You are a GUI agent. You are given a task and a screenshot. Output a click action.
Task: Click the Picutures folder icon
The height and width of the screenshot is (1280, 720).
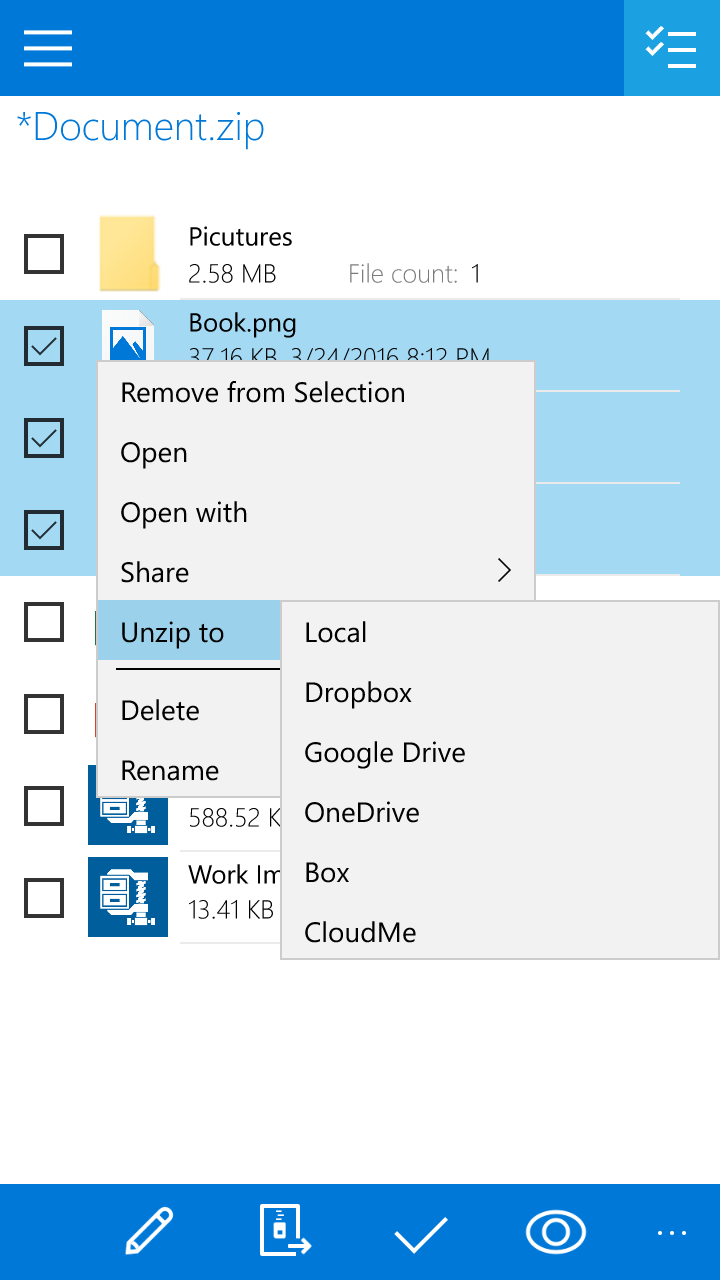tap(128, 254)
